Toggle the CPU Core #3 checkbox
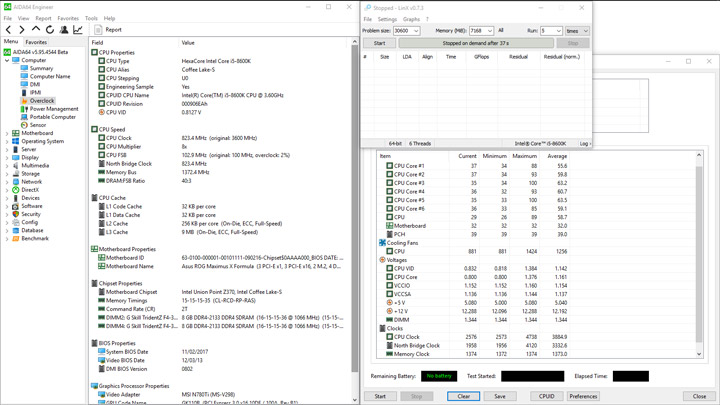This screenshot has height=405, width=720. 389,183
